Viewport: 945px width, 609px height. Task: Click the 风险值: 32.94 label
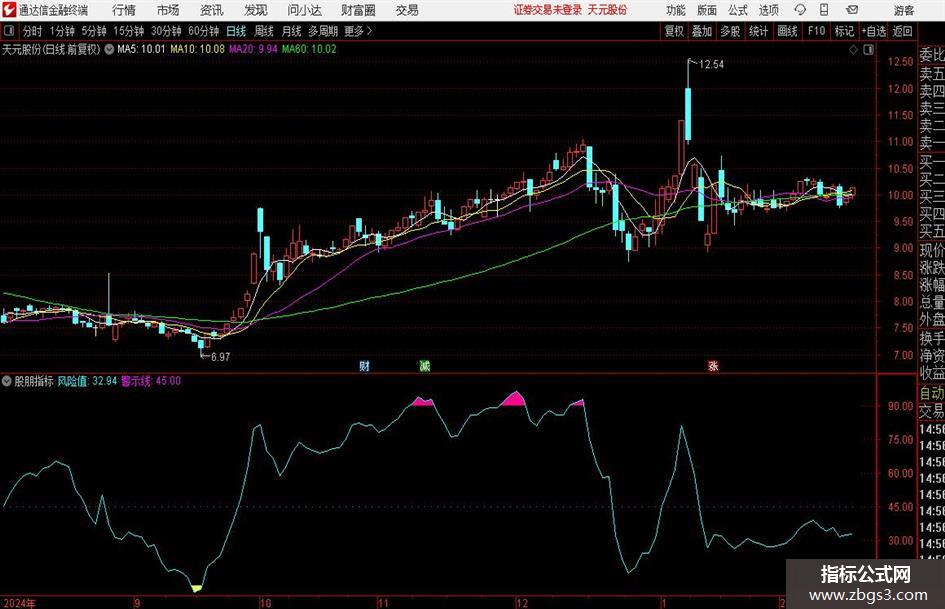tap(87, 381)
